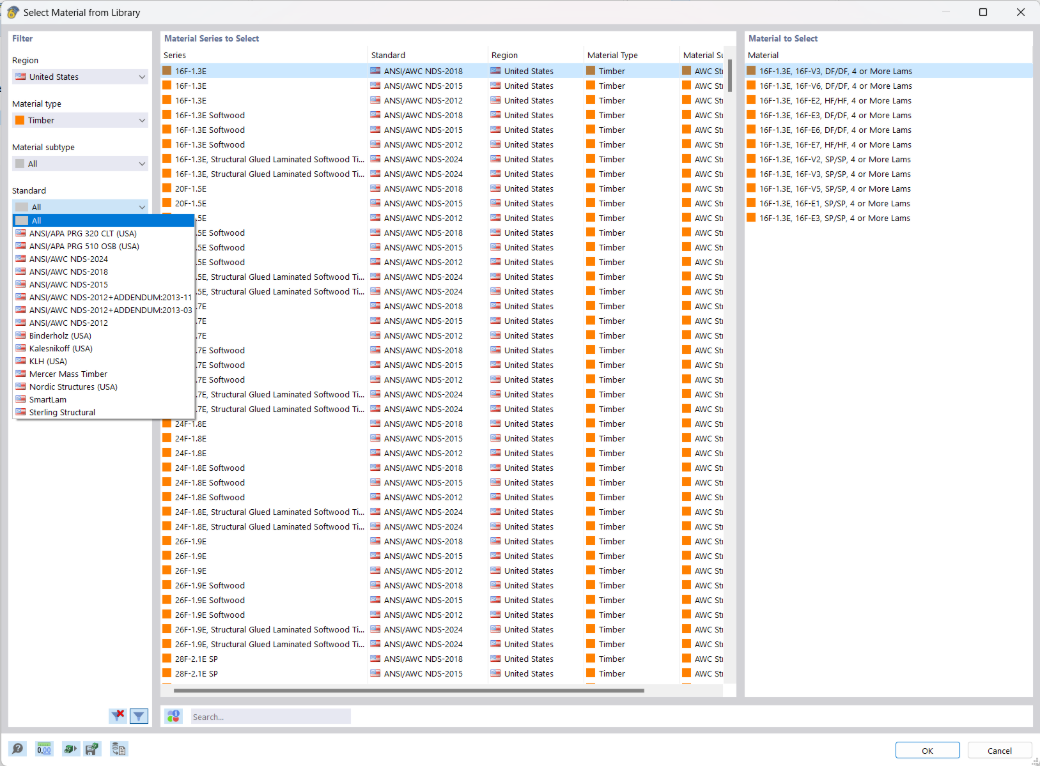This screenshot has height=766, width=1040.
Task: Select the 20F-1.5E row with NDS-2018
Action: tap(443, 189)
